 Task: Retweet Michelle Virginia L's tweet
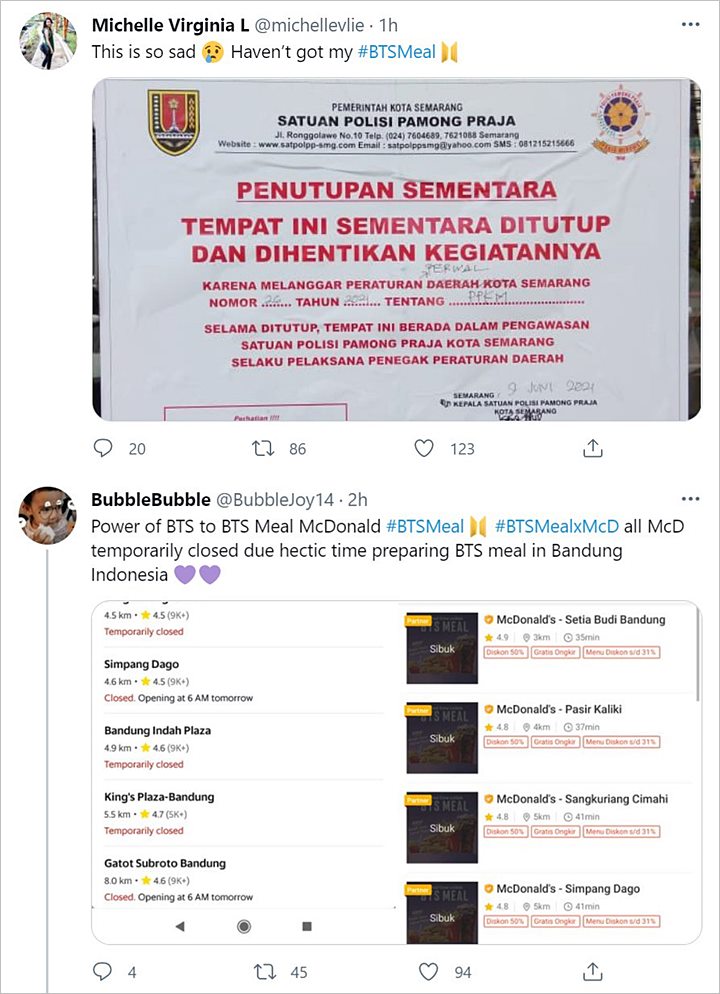[x=262, y=449]
